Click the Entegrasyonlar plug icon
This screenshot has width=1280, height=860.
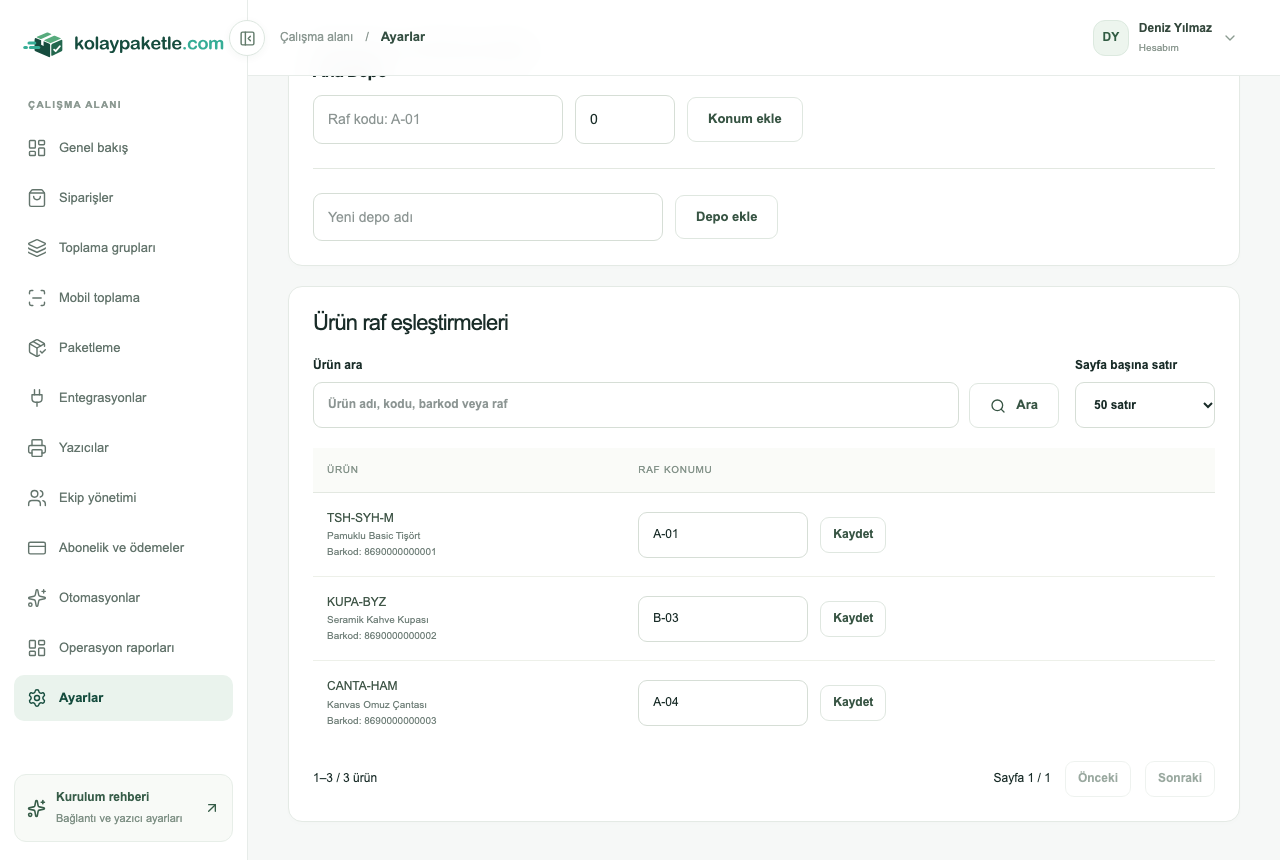point(37,398)
